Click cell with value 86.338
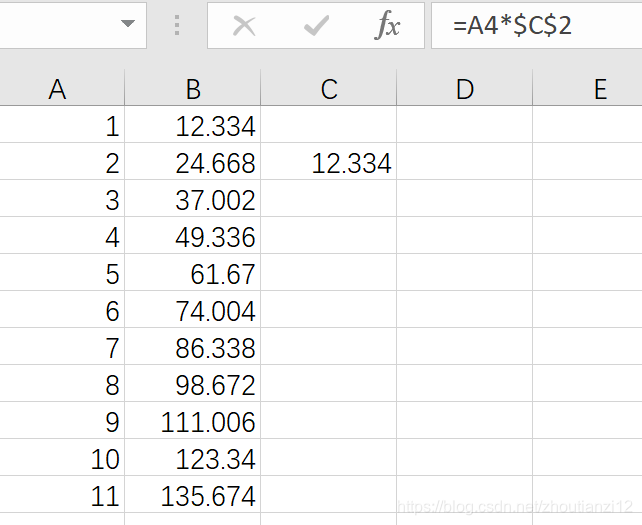Image resolution: width=642 pixels, height=525 pixels. click(193, 346)
